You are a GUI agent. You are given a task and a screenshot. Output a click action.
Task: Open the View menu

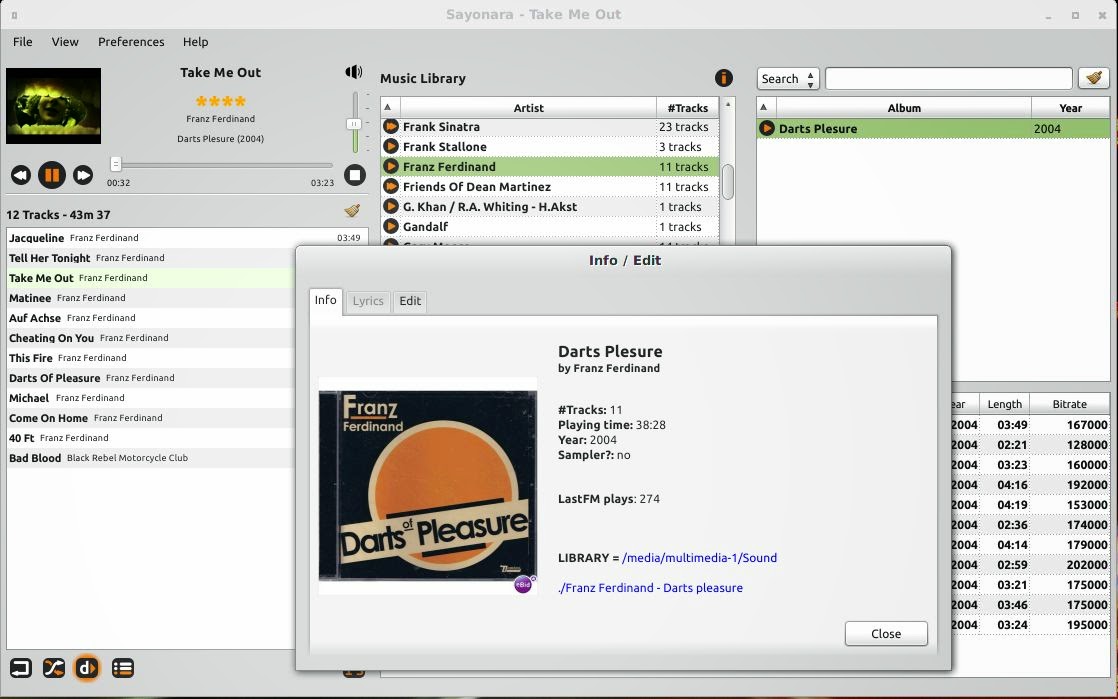(x=65, y=41)
